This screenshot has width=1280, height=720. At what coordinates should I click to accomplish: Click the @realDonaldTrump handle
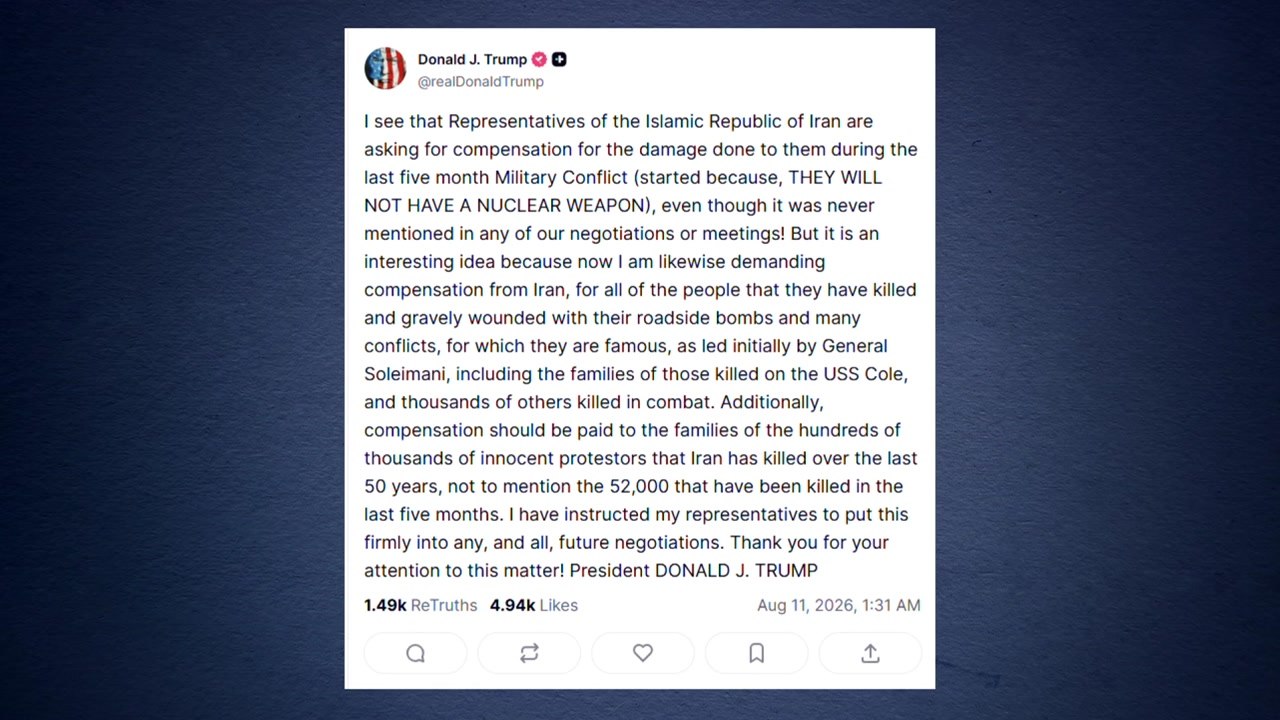(x=481, y=81)
